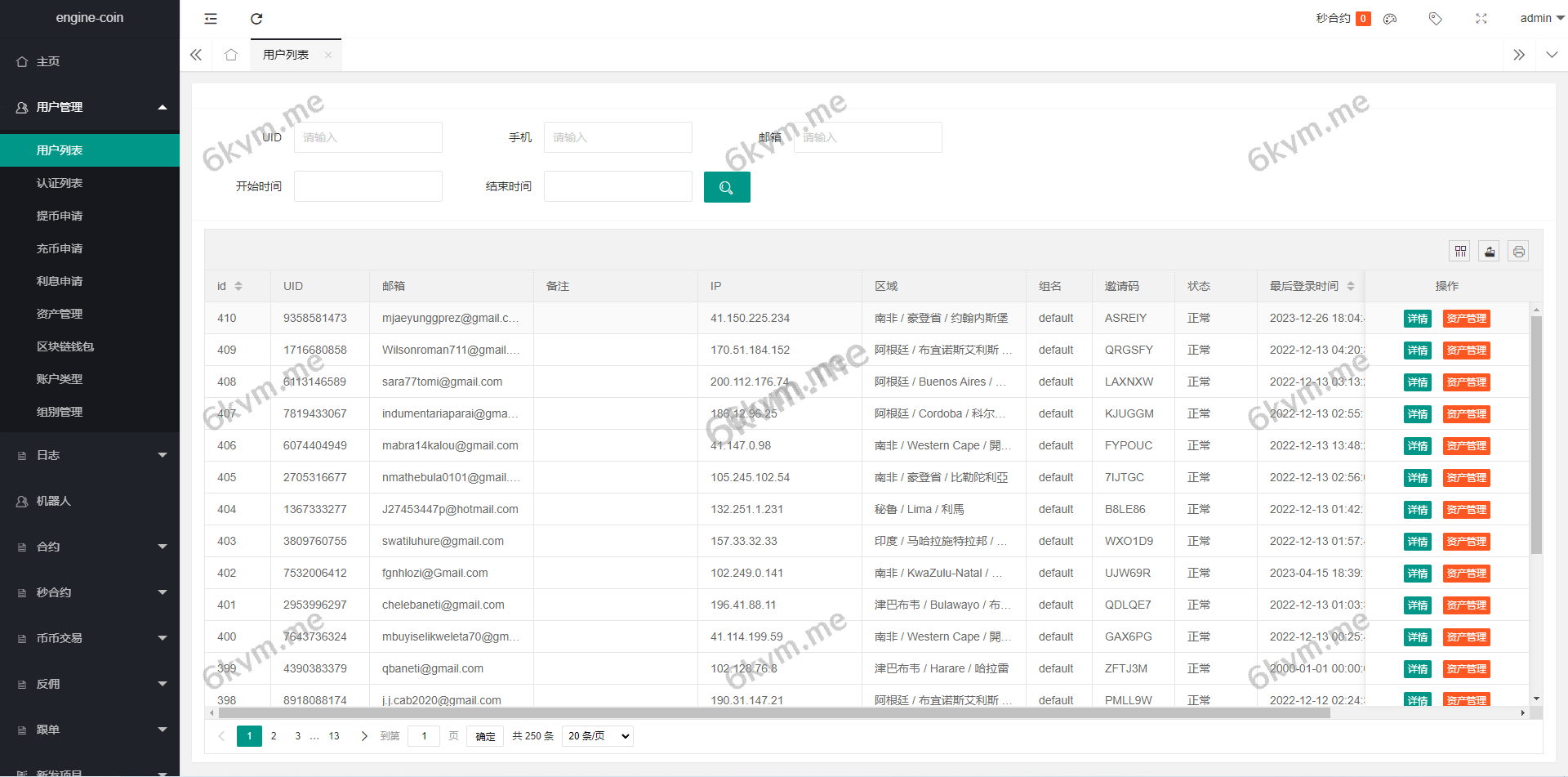Expand the 日志 sidebar menu
The height and width of the screenshot is (777, 1568).
pos(90,455)
